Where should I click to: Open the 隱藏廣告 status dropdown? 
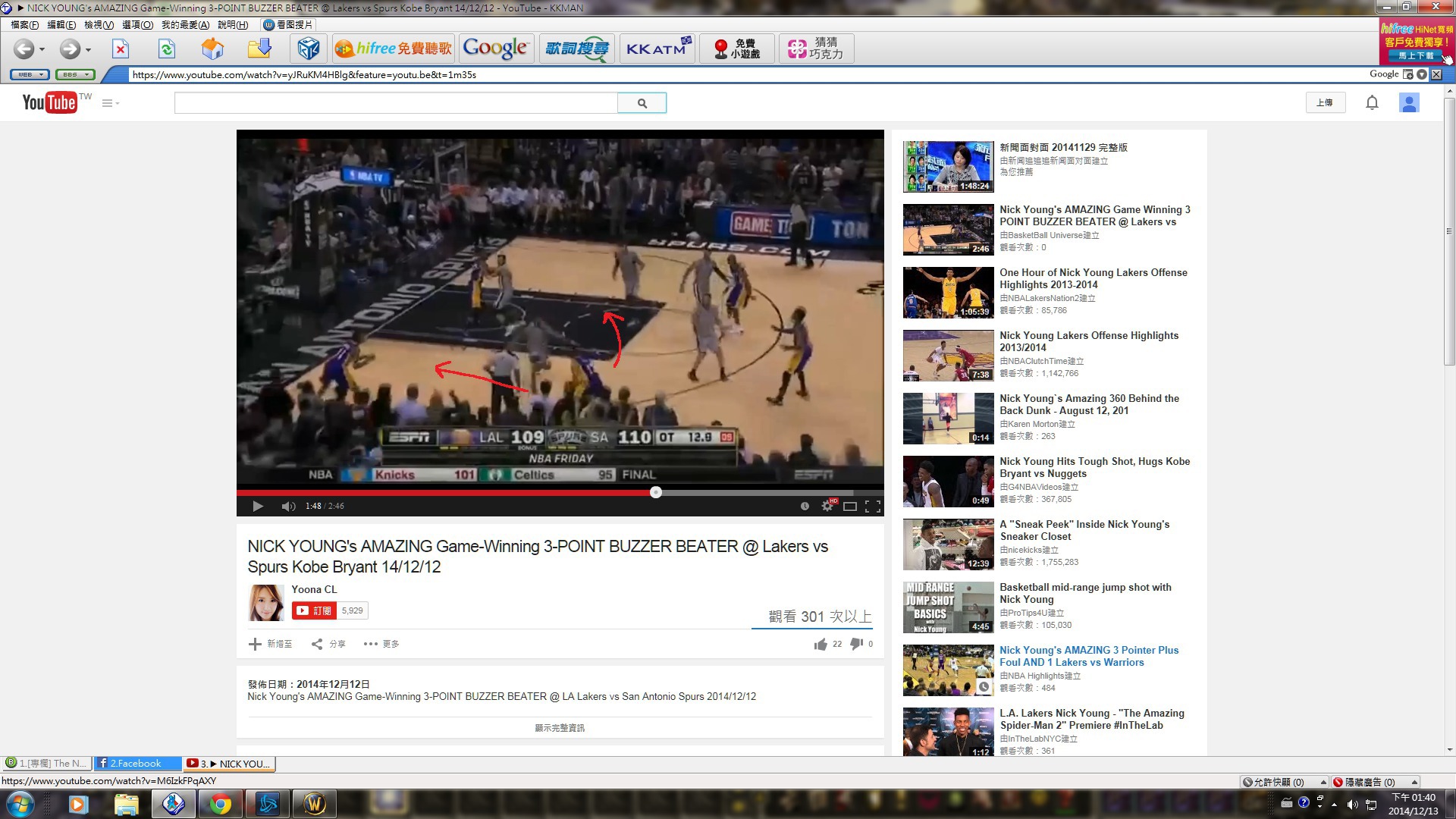[1374, 782]
